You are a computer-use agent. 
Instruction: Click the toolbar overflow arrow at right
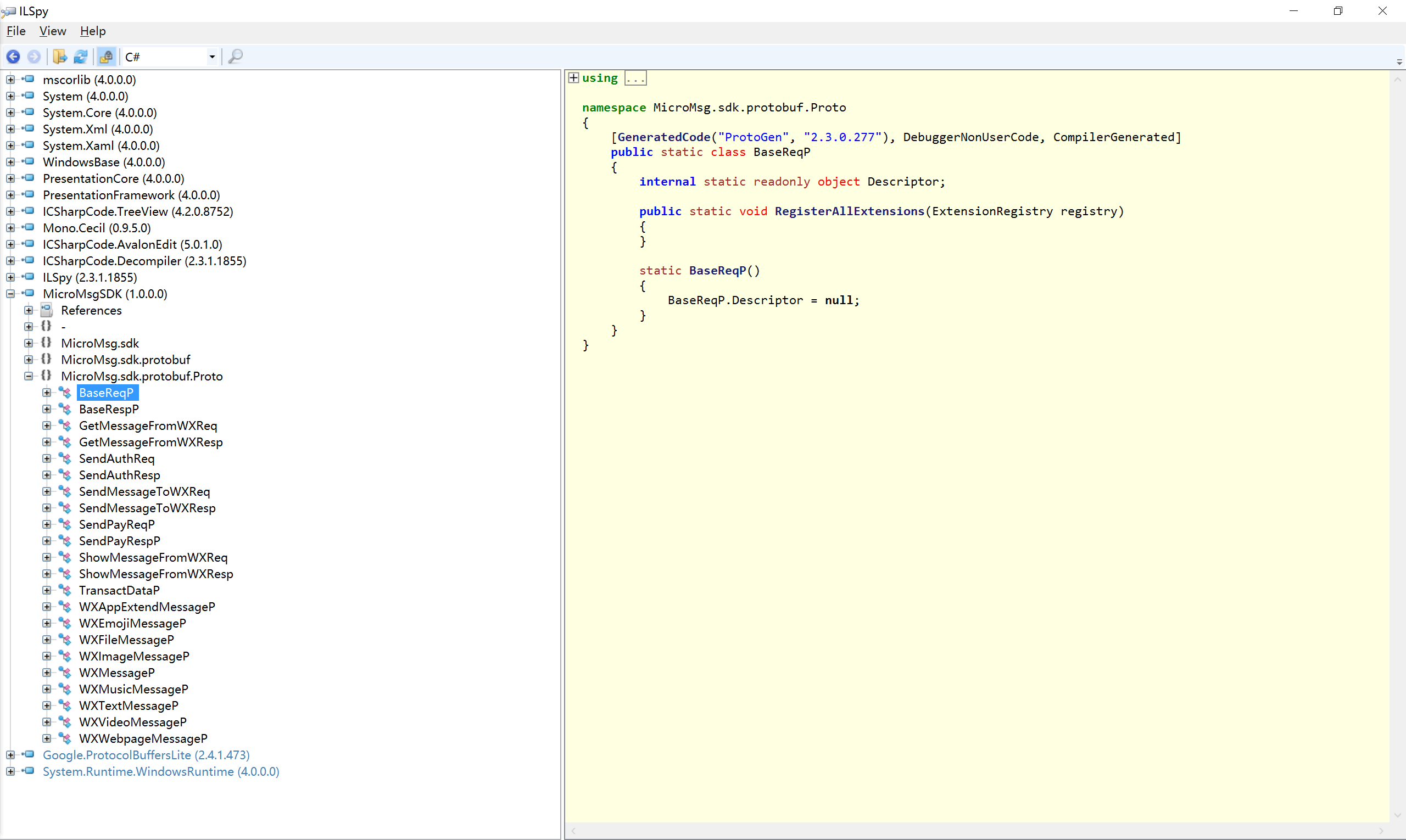click(1399, 61)
